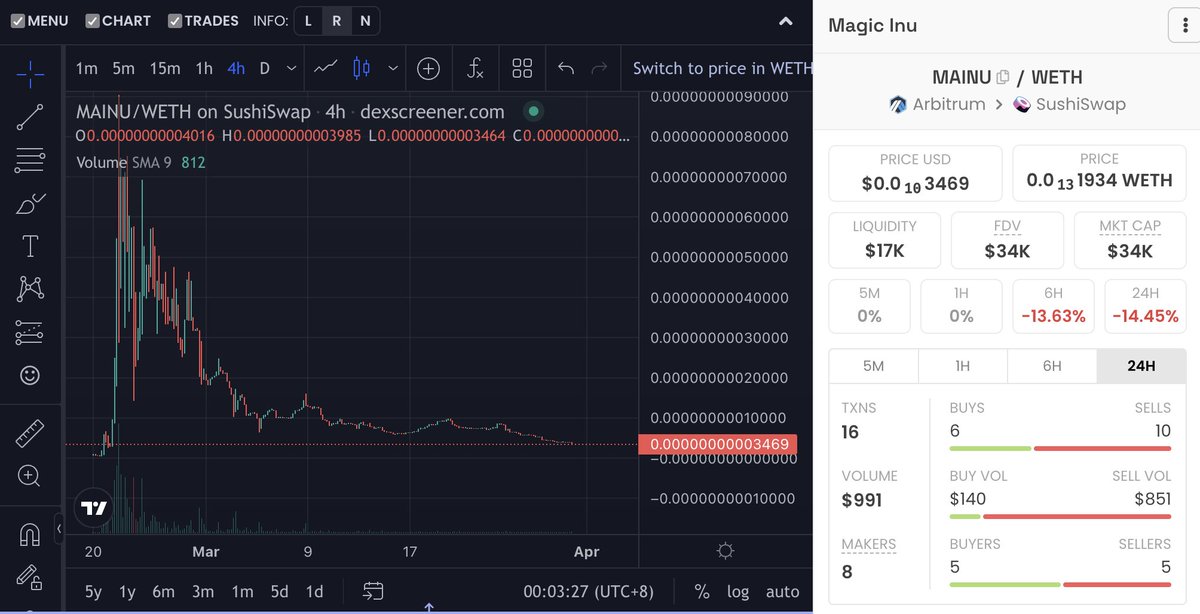The image size is (1200, 614).
Task: Open the go to date calendar
Action: [373, 591]
